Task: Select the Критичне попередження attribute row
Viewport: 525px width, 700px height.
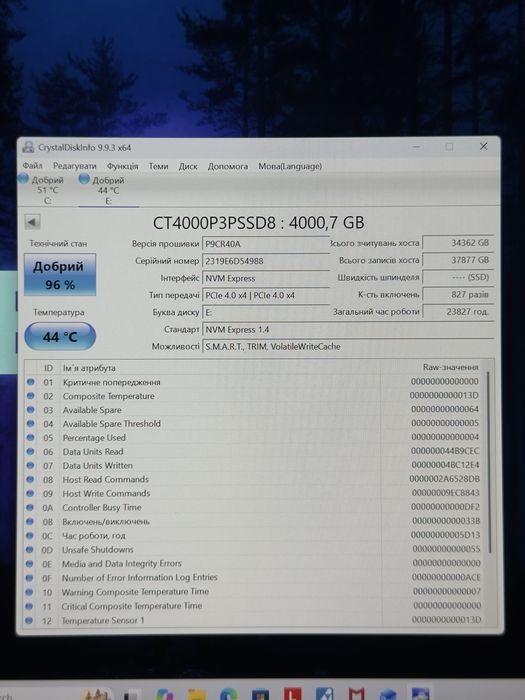Action: point(254,382)
